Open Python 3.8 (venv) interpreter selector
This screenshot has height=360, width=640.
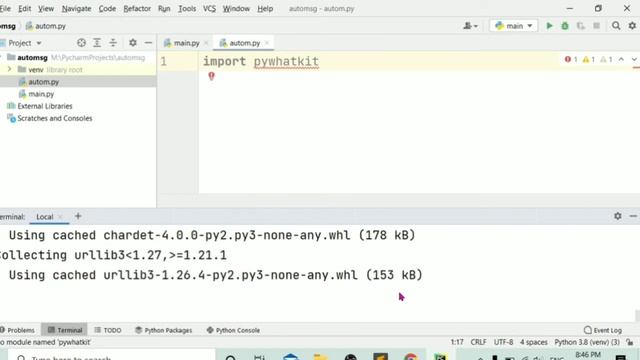click(587, 342)
